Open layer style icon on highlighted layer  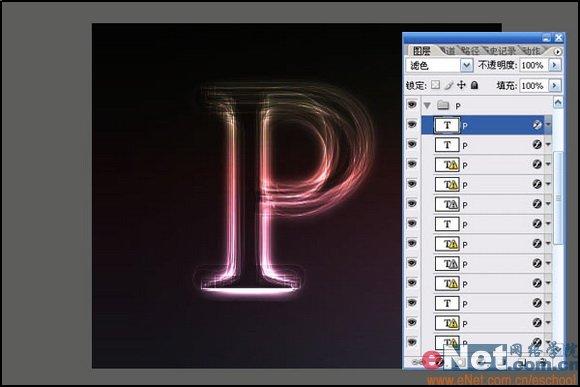[x=537, y=125]
